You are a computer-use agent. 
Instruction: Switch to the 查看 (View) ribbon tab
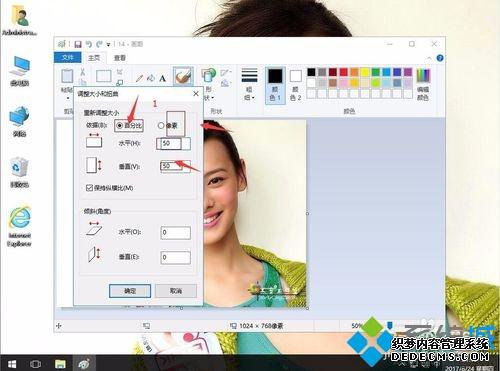point(120,58)
